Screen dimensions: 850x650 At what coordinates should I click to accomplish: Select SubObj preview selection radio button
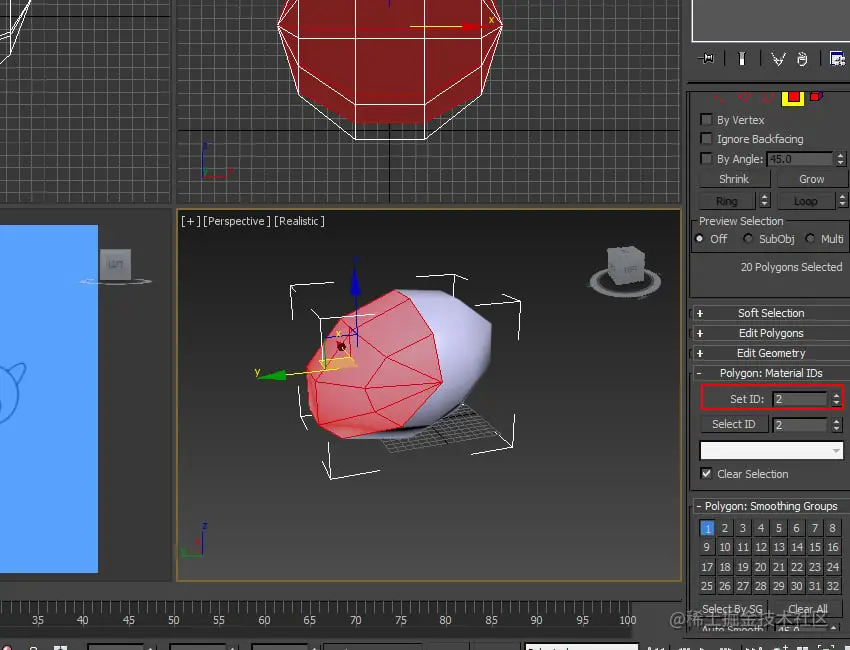tap(748, 239)
